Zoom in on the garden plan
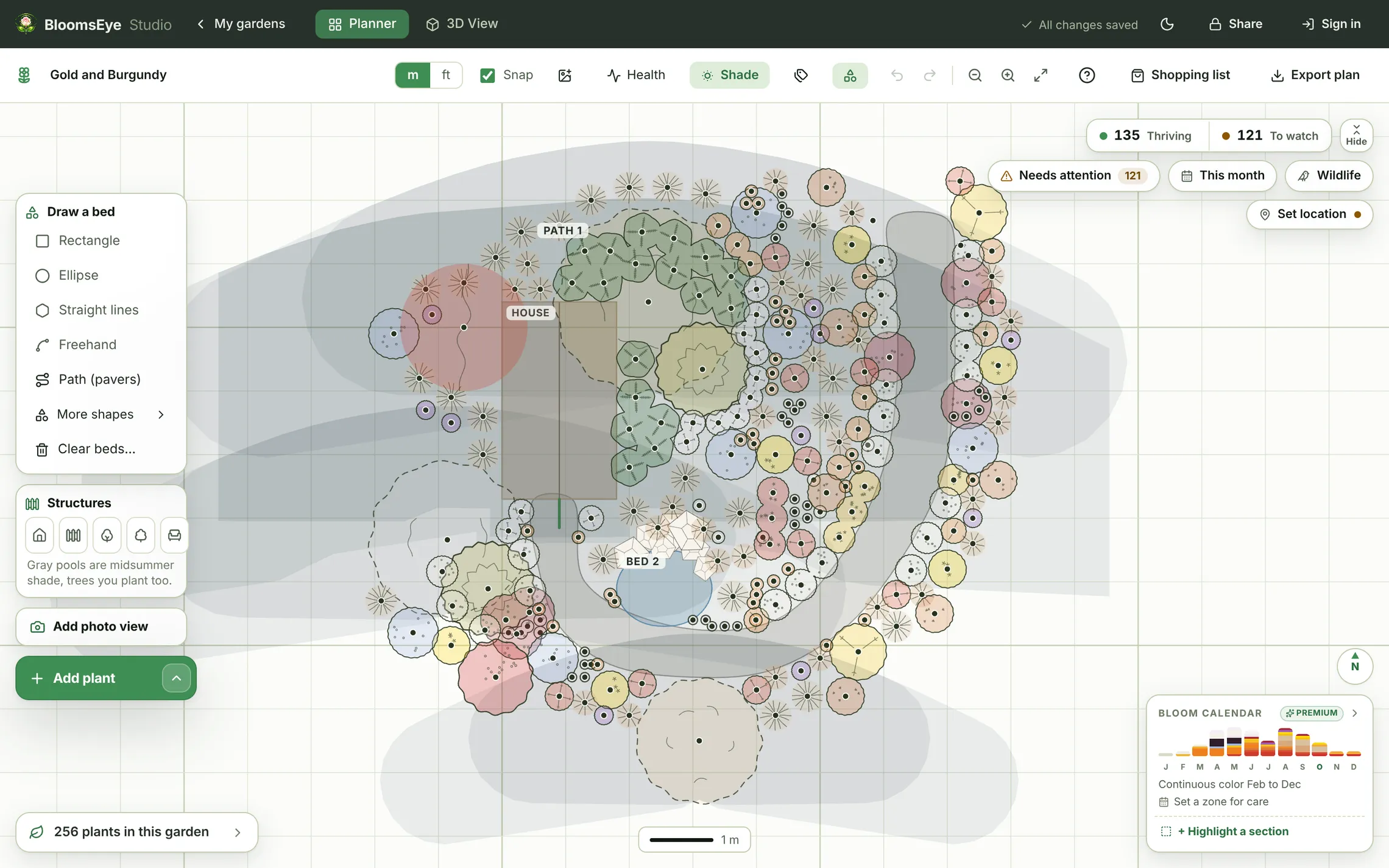 [1008, 76]
